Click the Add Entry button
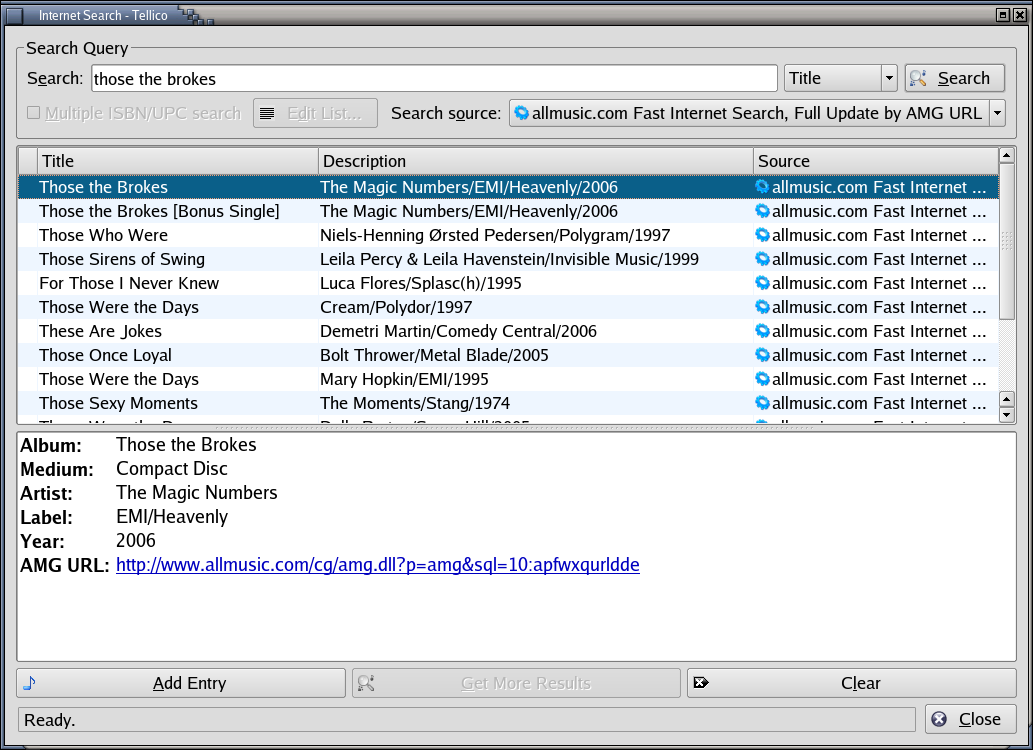The image size is (1033, 750). [181, 683]
